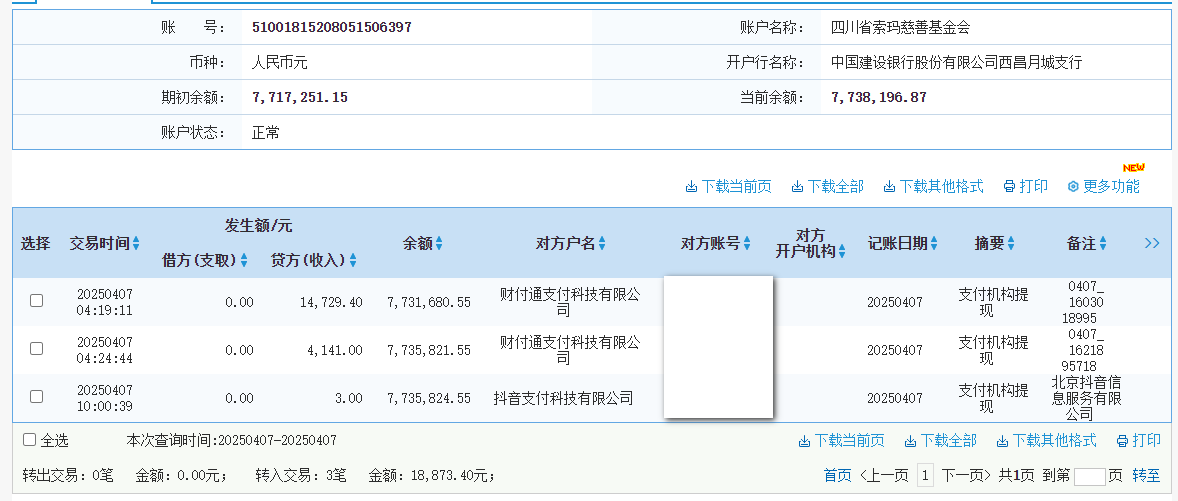Click the current page number 1
Screen dimensions: 1178x501
pos(926,475)
